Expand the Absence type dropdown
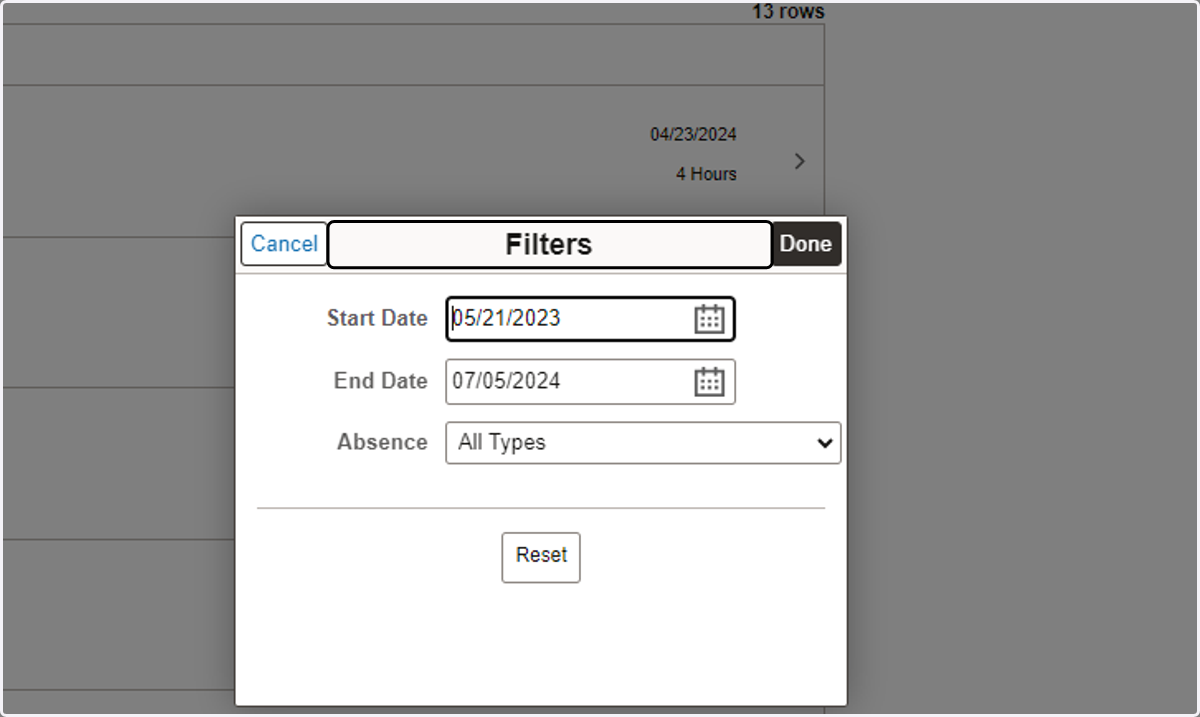 643,442
